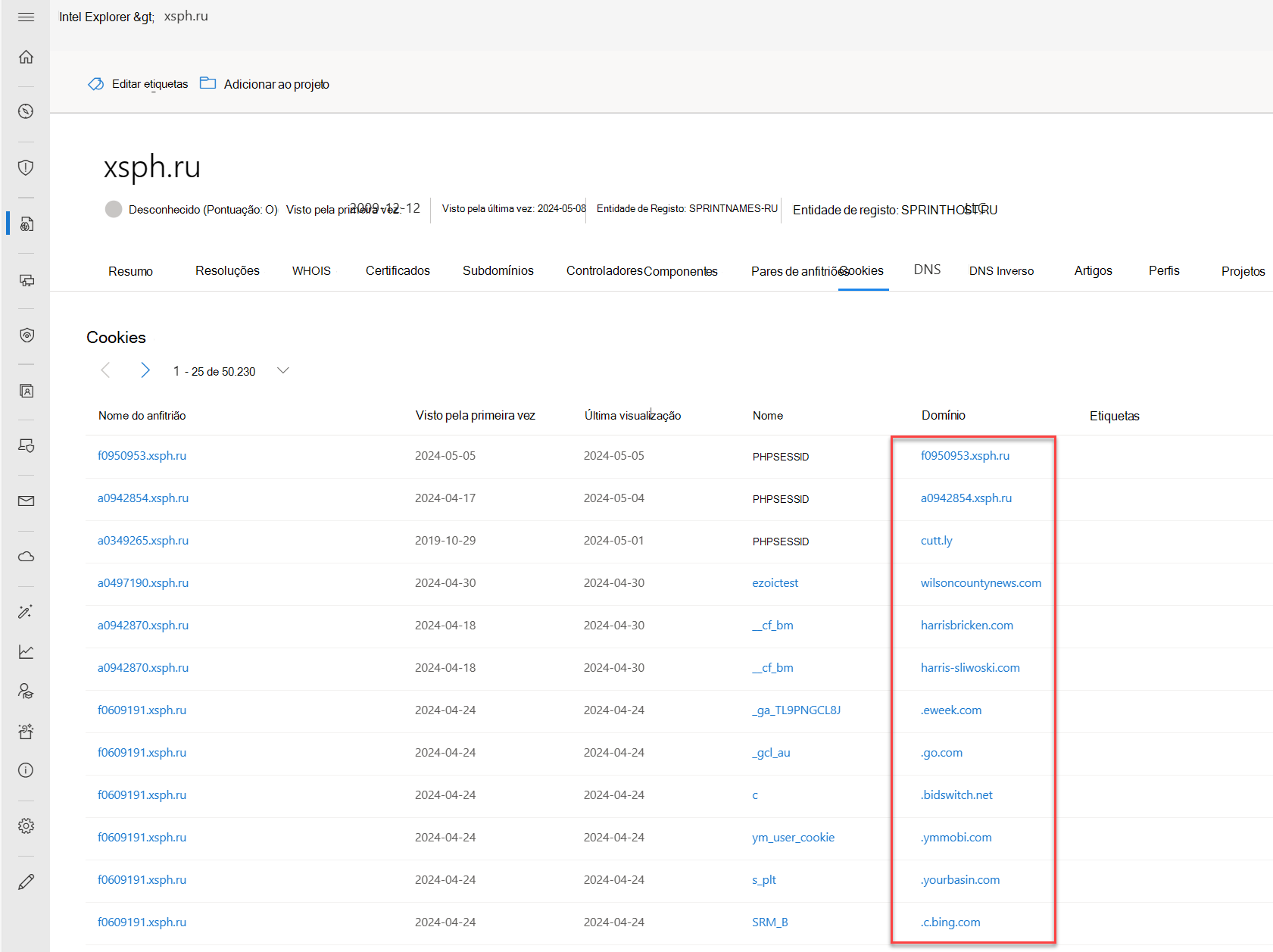
Task: Switch to the Resumo tab
Action: pyautogui.click(x=130, y=271)
